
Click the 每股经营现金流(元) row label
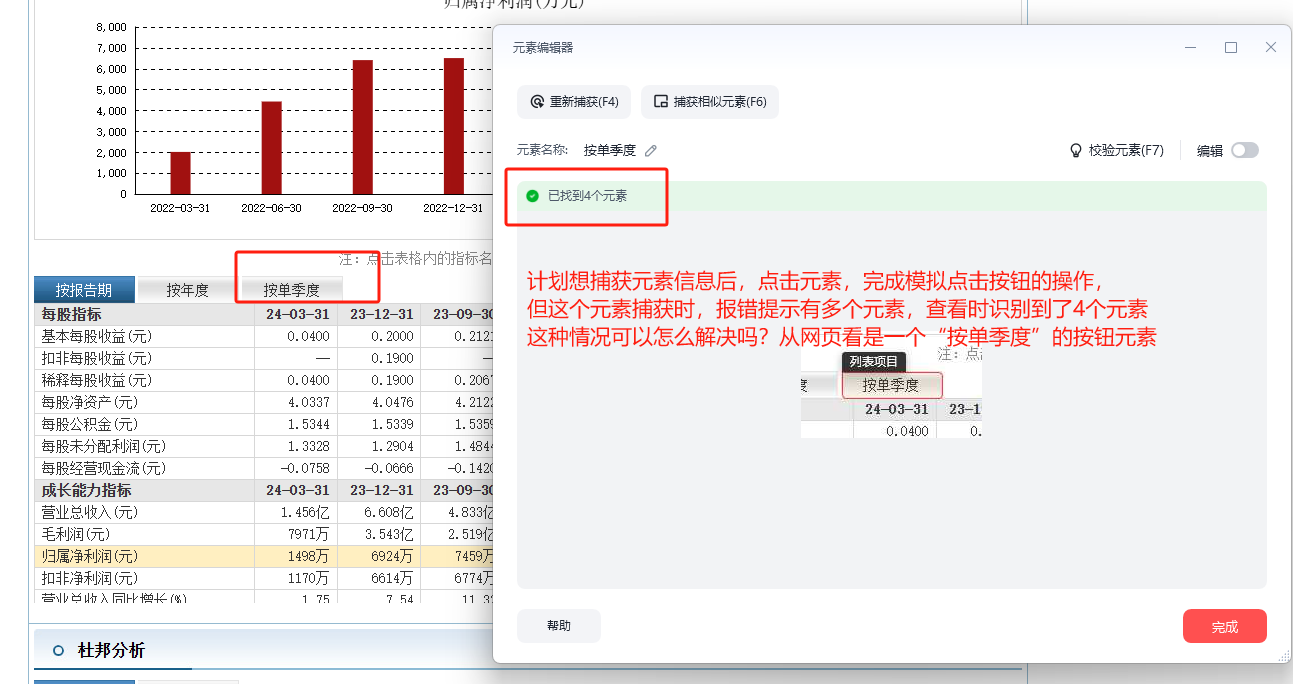[x=103, y=468]
